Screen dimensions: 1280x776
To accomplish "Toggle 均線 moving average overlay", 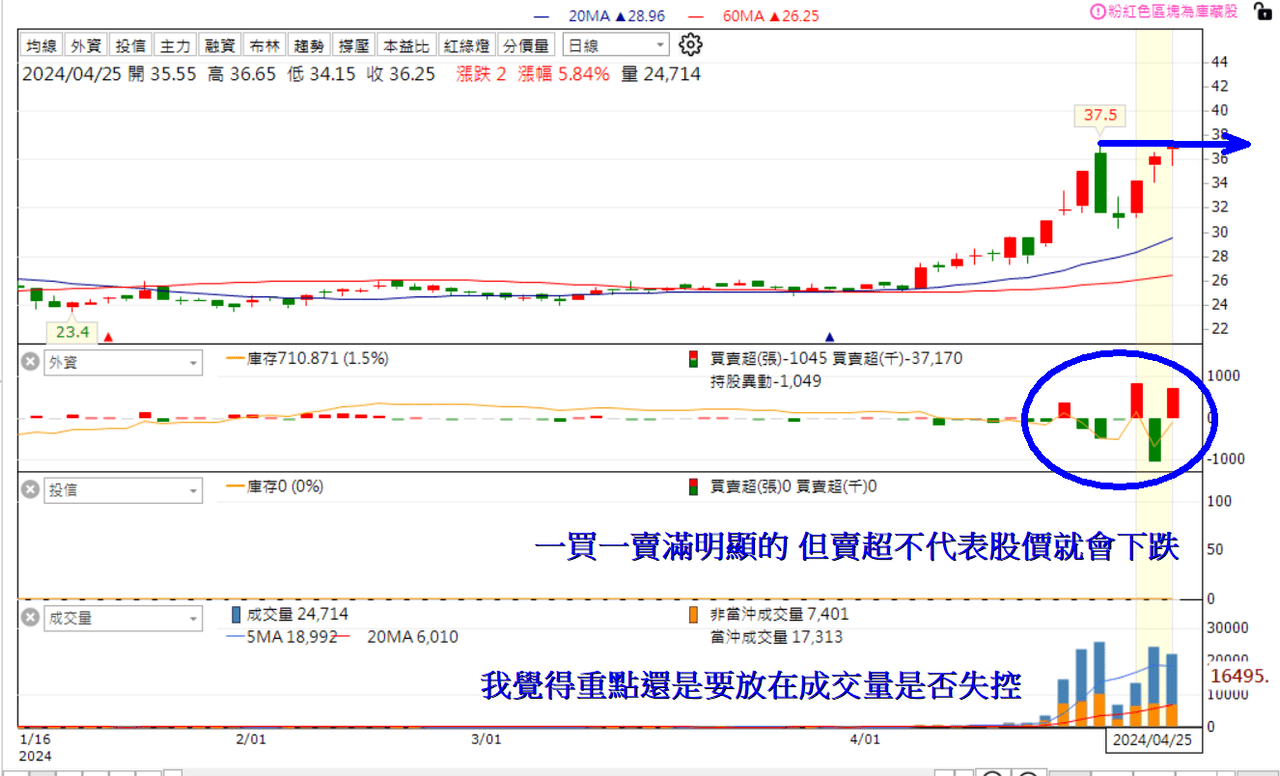I will (41, 45).
